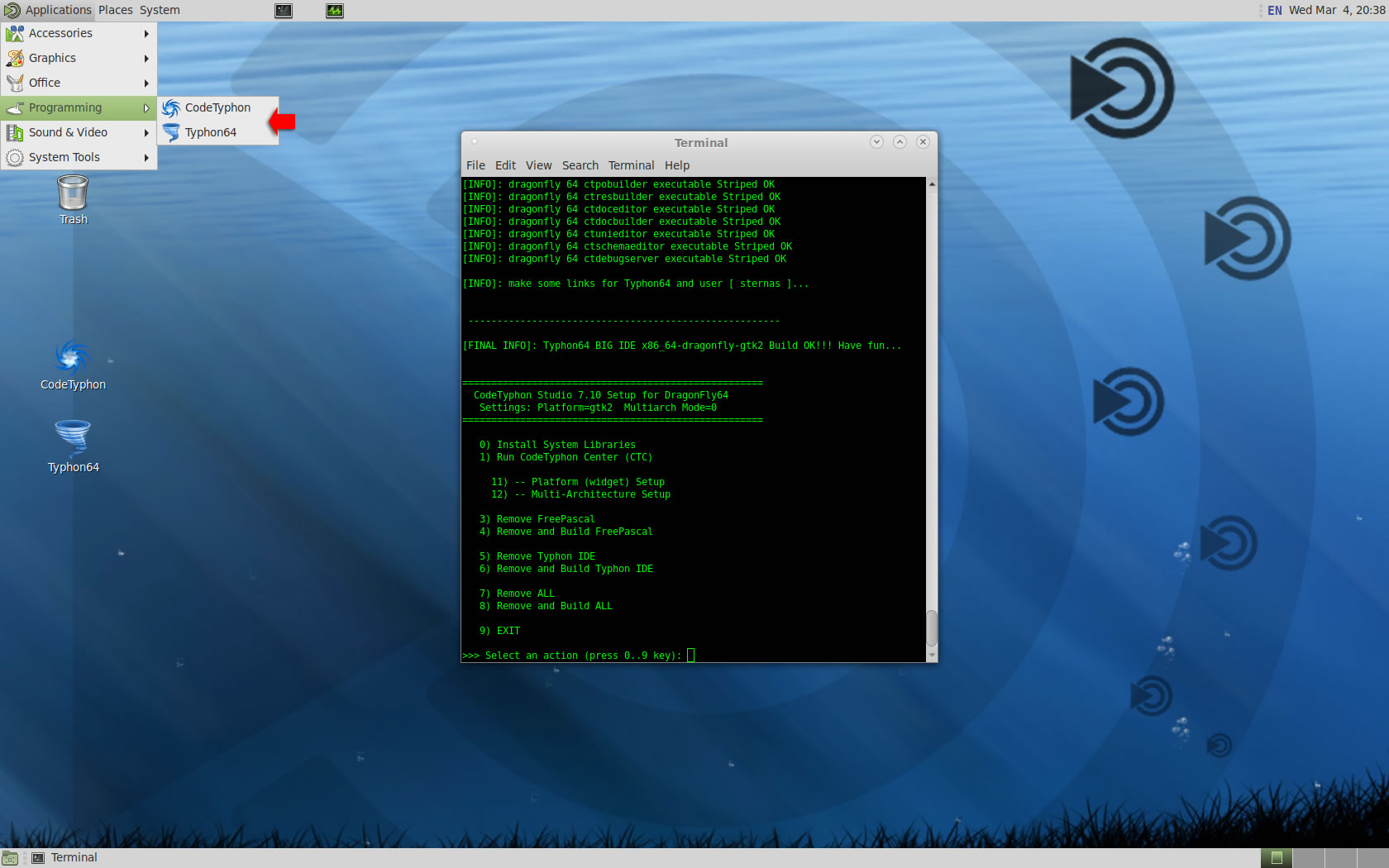
Task: Open the Terminal File menu
Action: (x=475, y=165)
